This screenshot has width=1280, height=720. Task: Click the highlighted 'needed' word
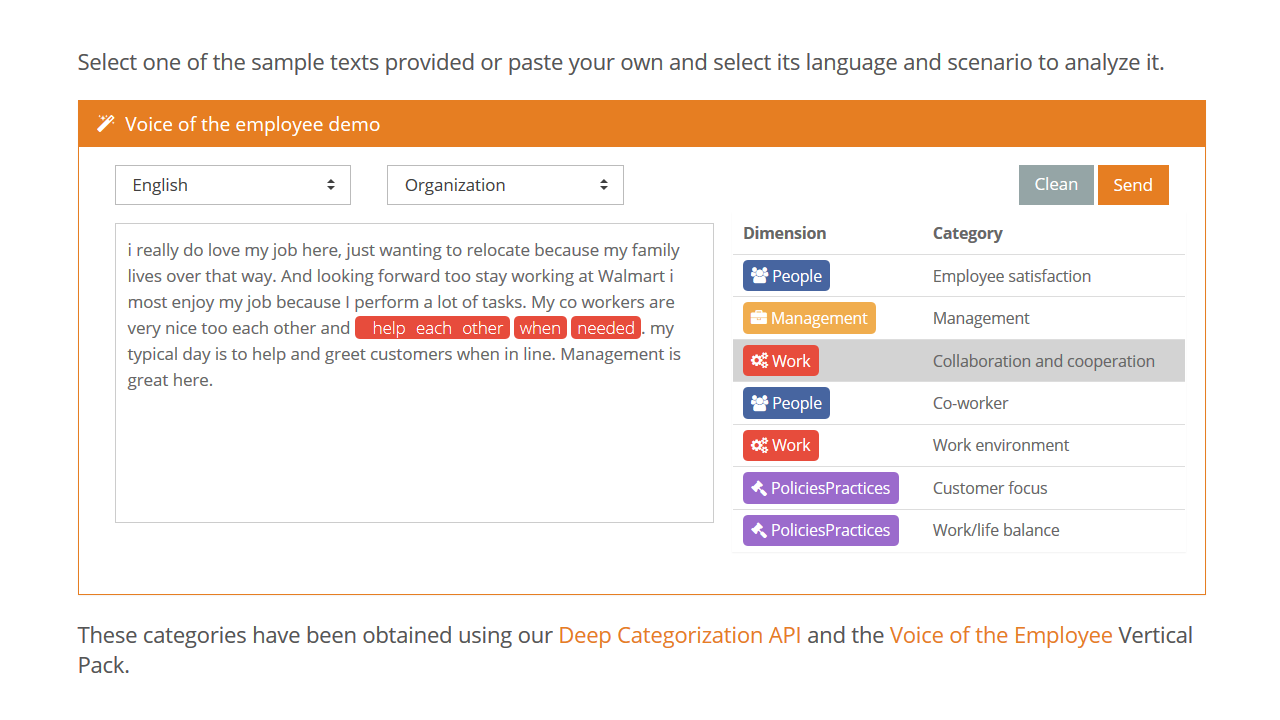606,328
